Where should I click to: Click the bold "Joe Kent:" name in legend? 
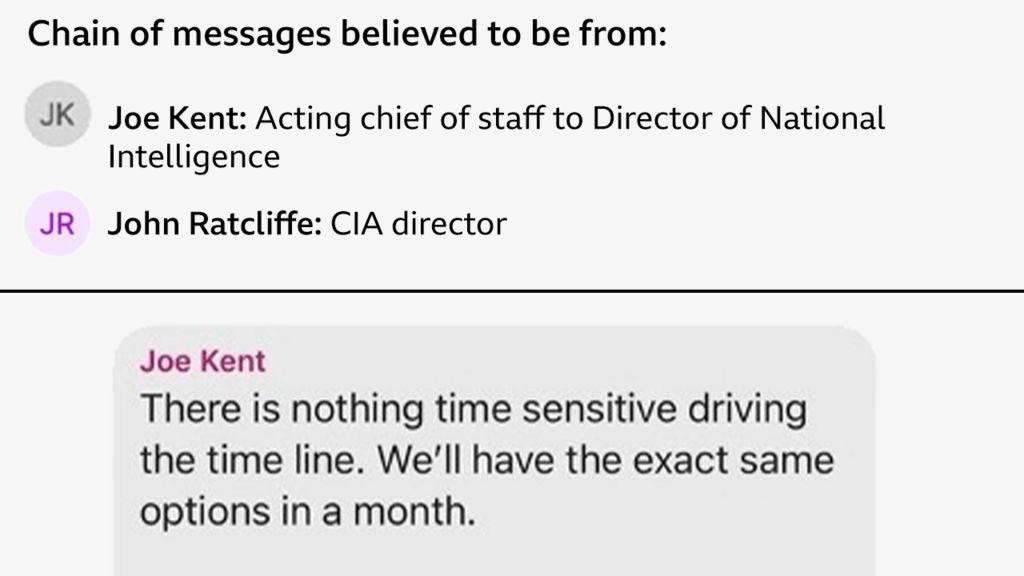(177, 119)
